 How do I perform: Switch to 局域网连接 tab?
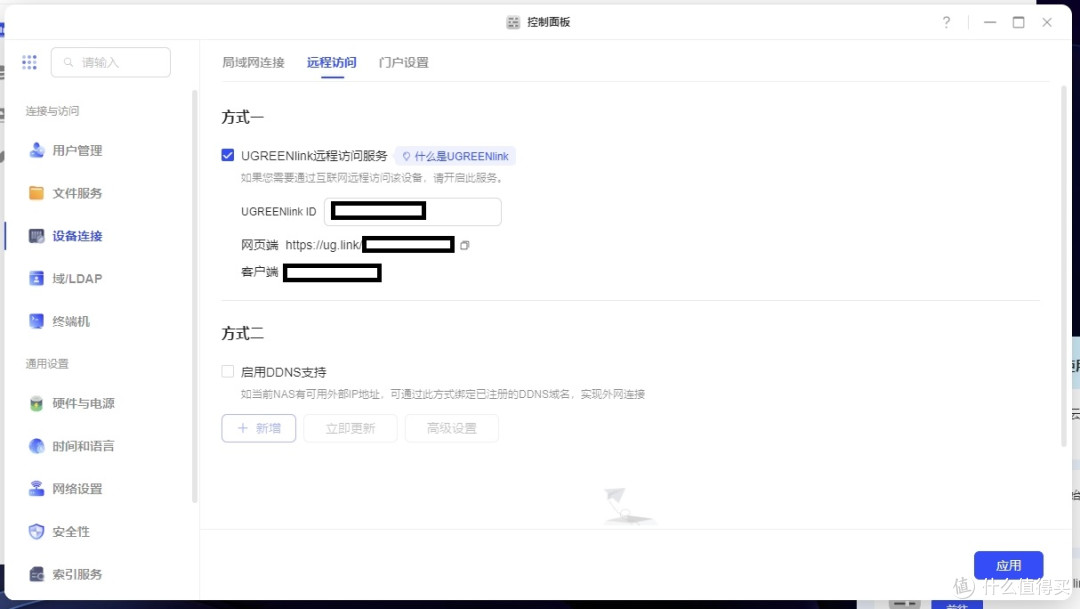pyautogui.click(x=253, y=62)
